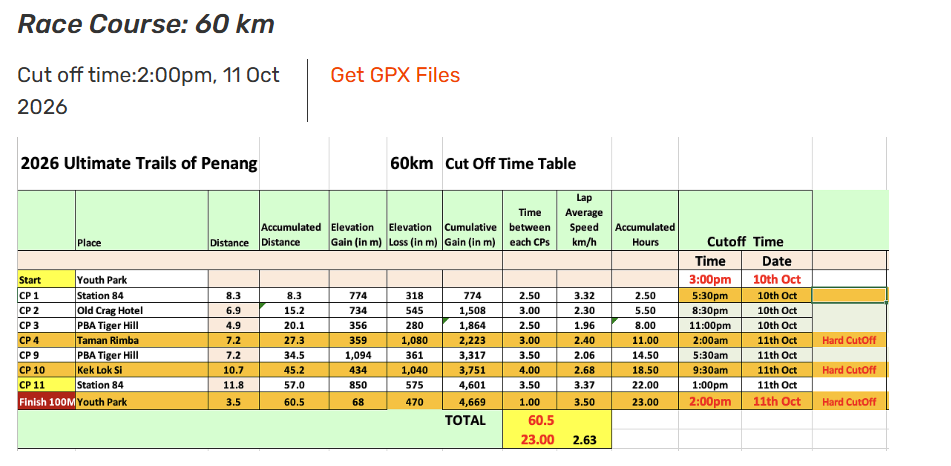Screen dimensions: 951x466
Task: Select the 5:30pm cutoff time for CP 1
Action: click(709, 296)
